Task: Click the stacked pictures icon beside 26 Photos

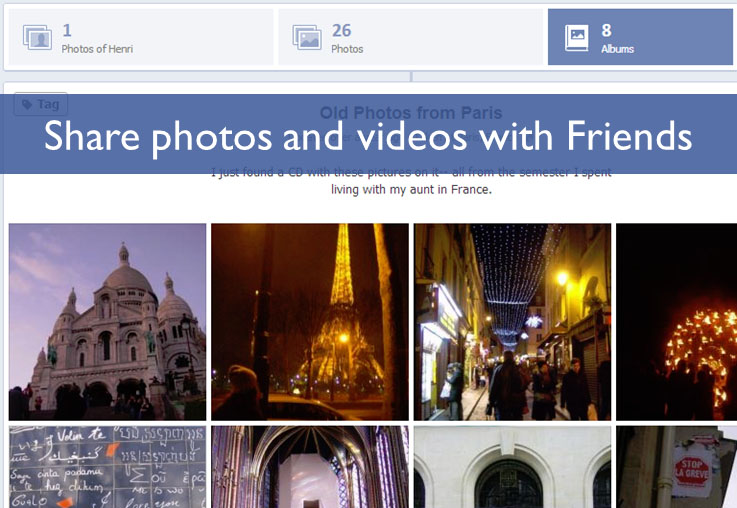Action: click(307, 38)
